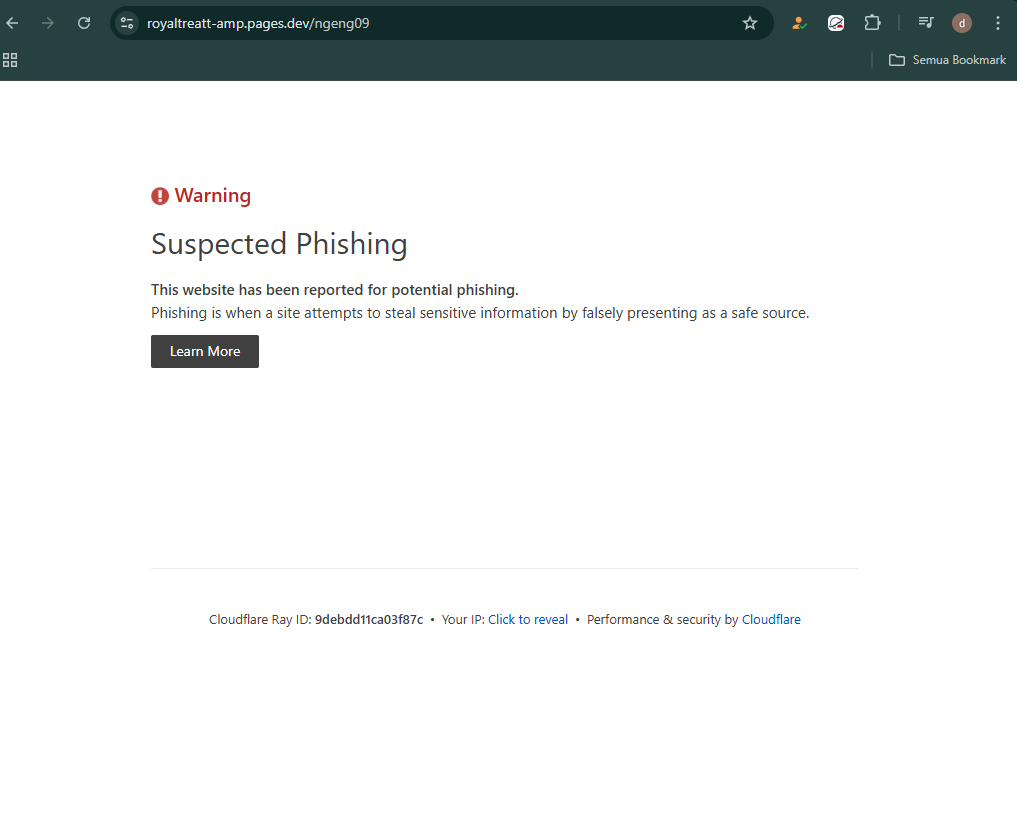Click the red-badged extension icon
This screenshot has width=1017, height=838.
click(836, 23)
